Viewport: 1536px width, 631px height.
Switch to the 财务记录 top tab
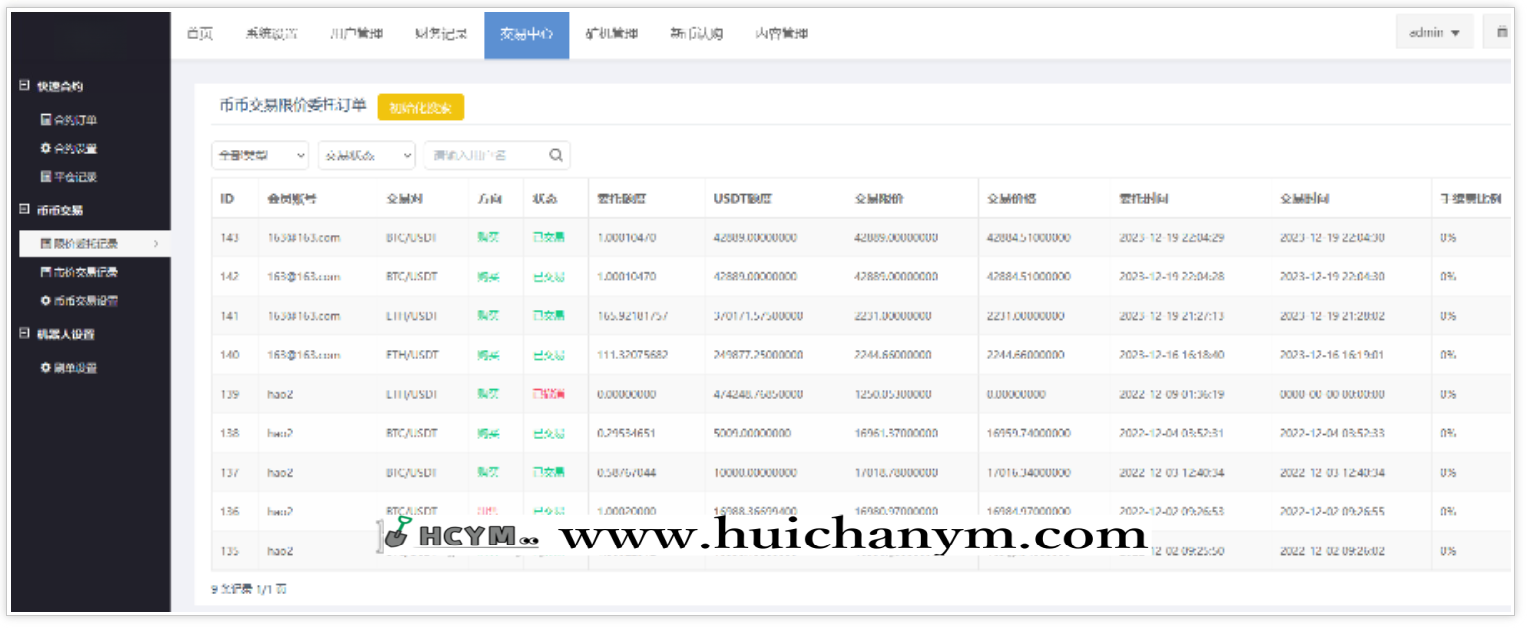tap(441, 34)
